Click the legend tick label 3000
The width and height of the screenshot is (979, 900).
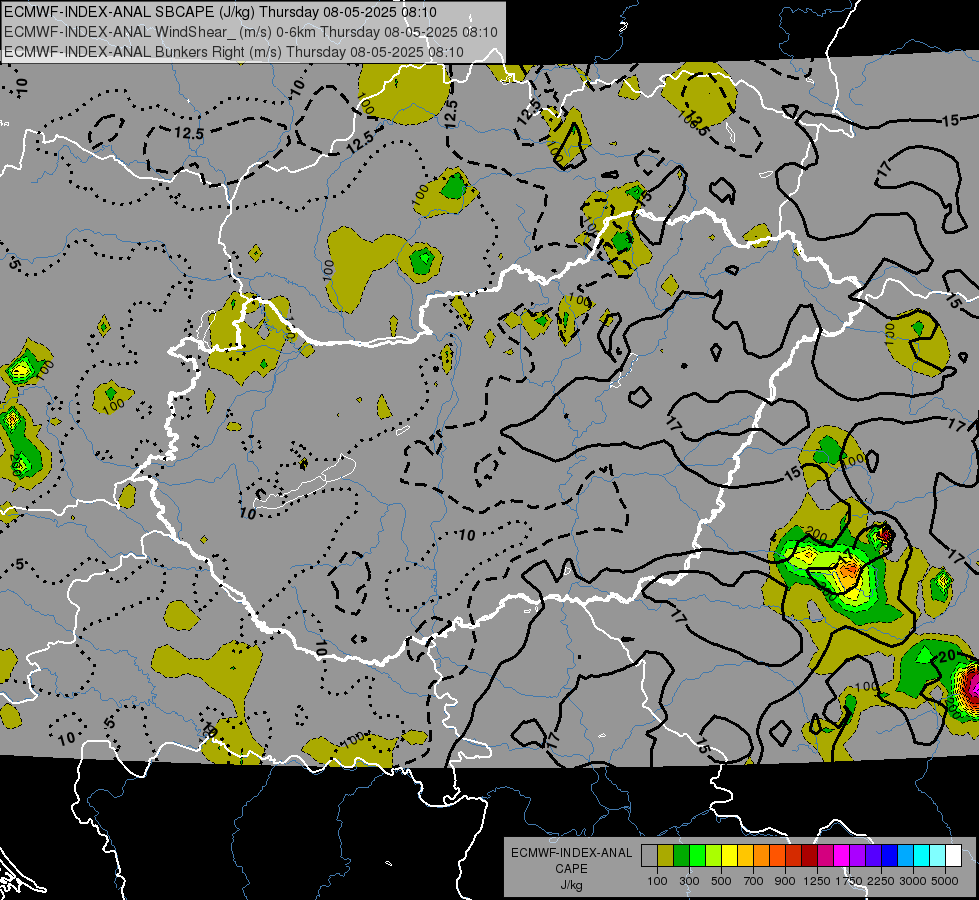tap(913, 881)
